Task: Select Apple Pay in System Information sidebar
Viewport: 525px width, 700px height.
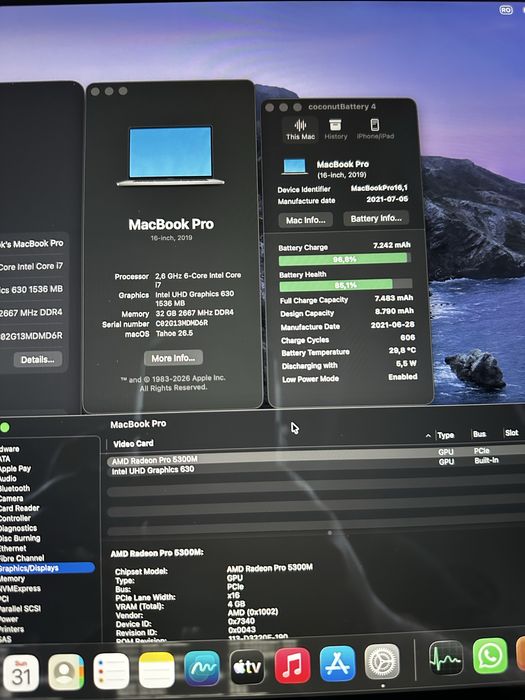Action: tap(15, 468)
